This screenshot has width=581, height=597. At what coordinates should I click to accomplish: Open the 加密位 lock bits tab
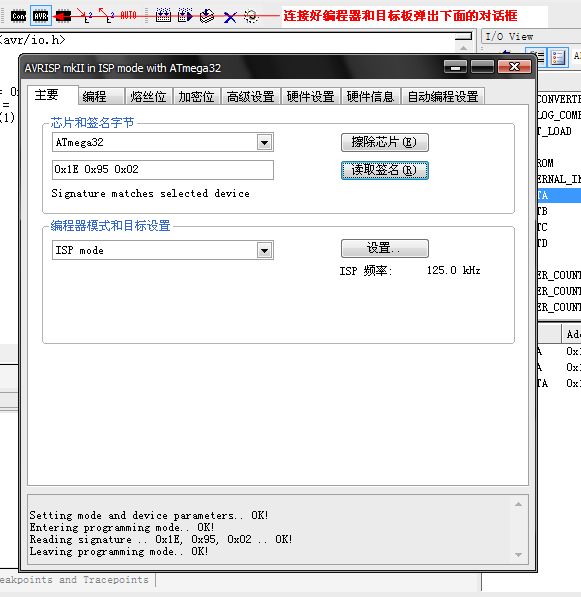(x=196, y=96)
